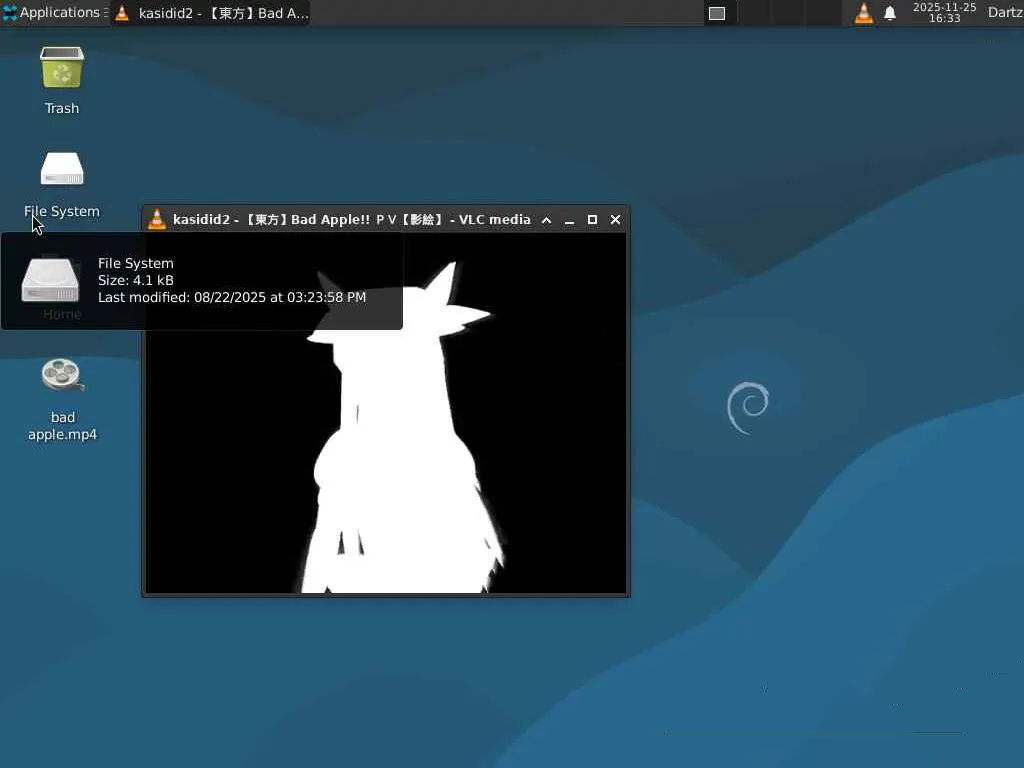Click the 'bad apple.mp4' file label
This screenshot has height=768, width=1024.
point(62,426)
